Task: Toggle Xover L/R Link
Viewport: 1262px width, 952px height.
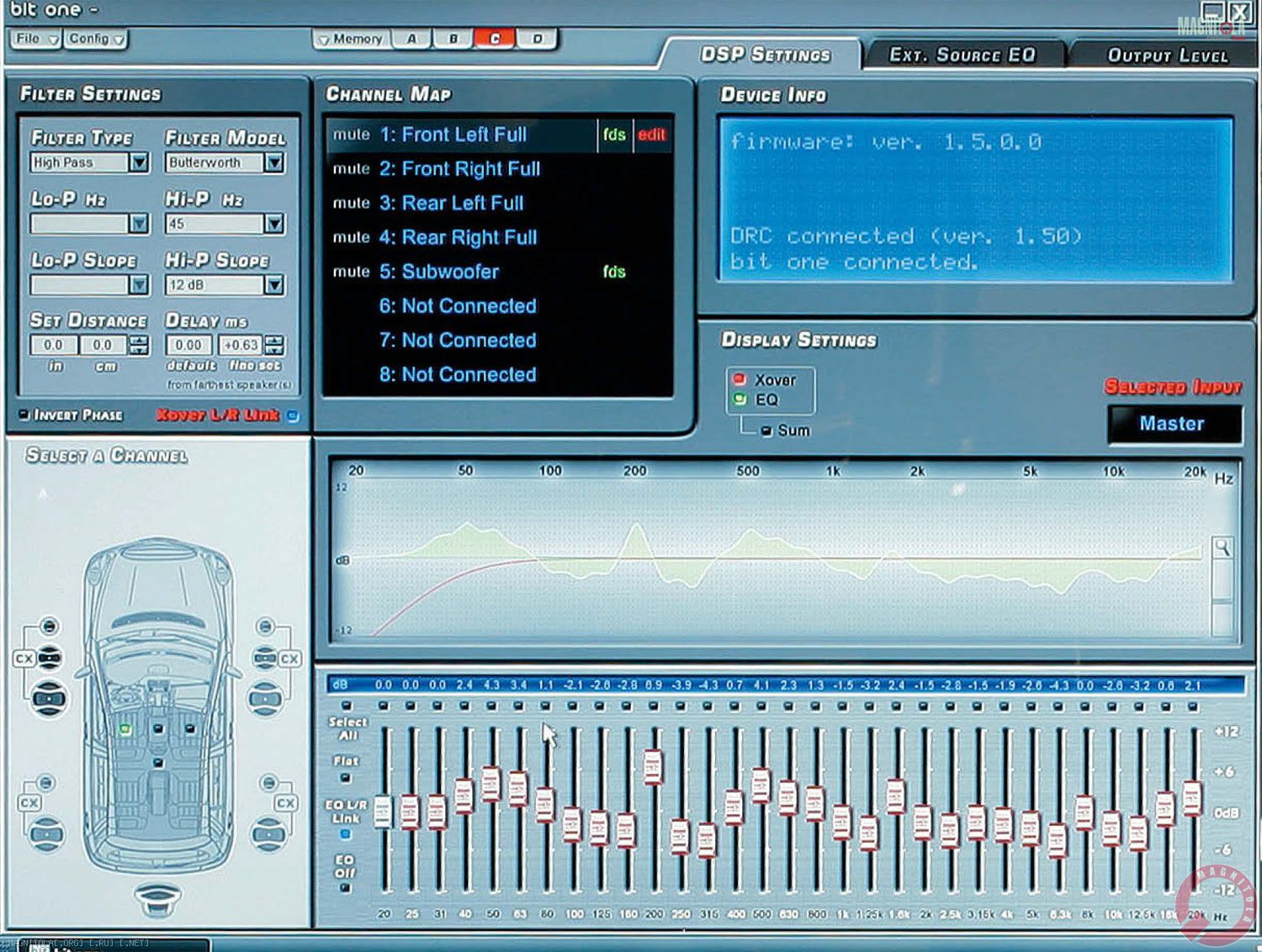Action: tap(293, 415)
